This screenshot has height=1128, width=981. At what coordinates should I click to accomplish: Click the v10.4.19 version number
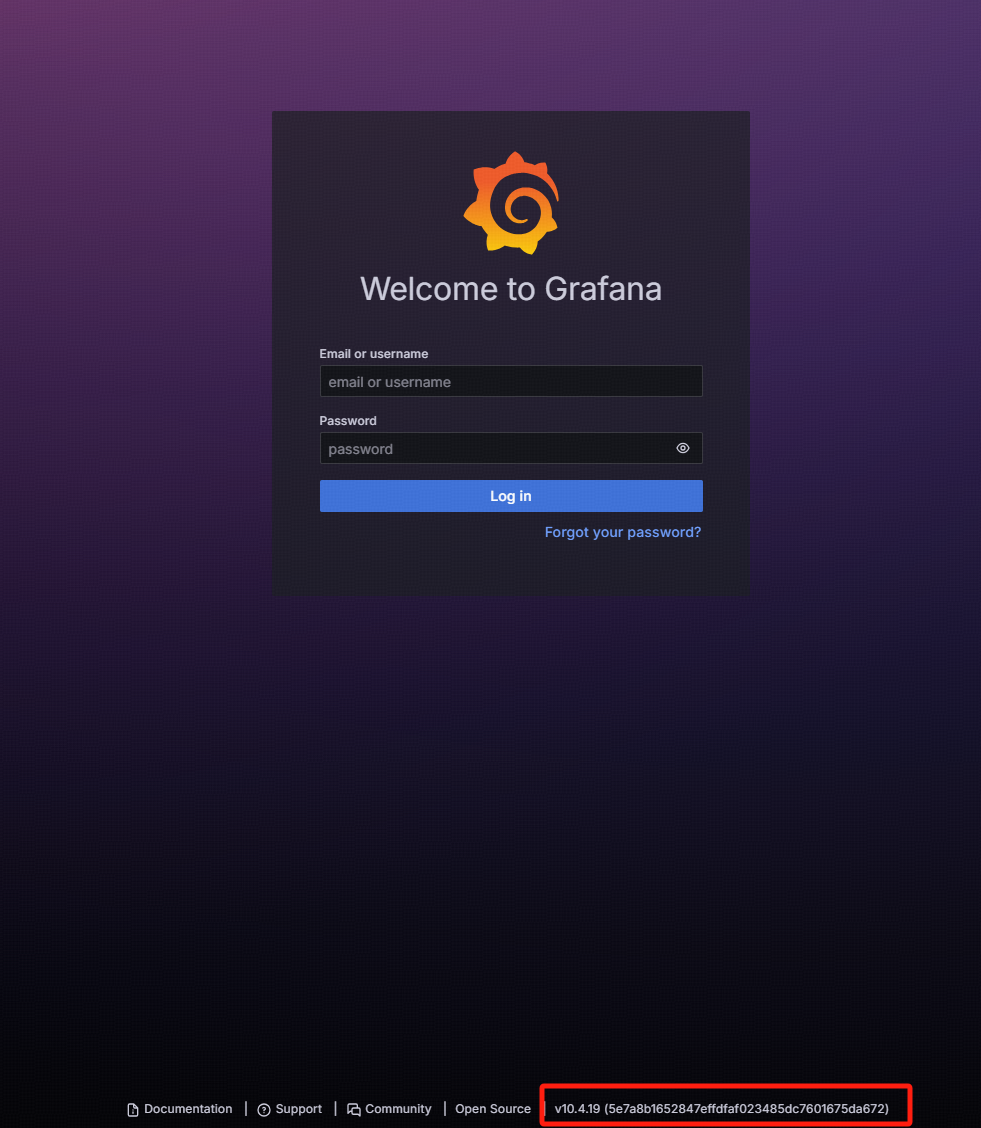point(577,1109)
